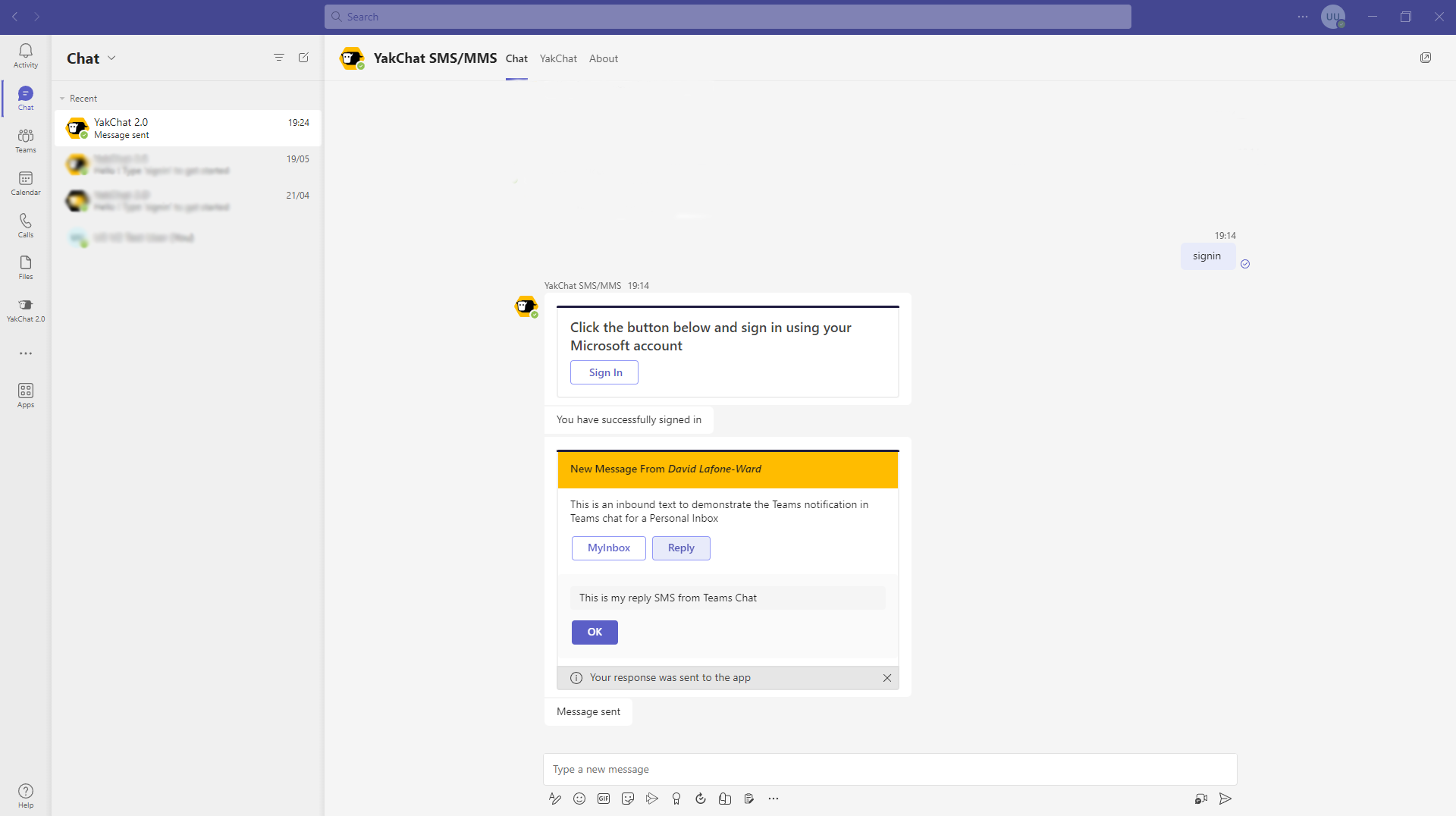Send the message
Viewport: 1456px width, 816px height.
click(x=1225, y=799)
